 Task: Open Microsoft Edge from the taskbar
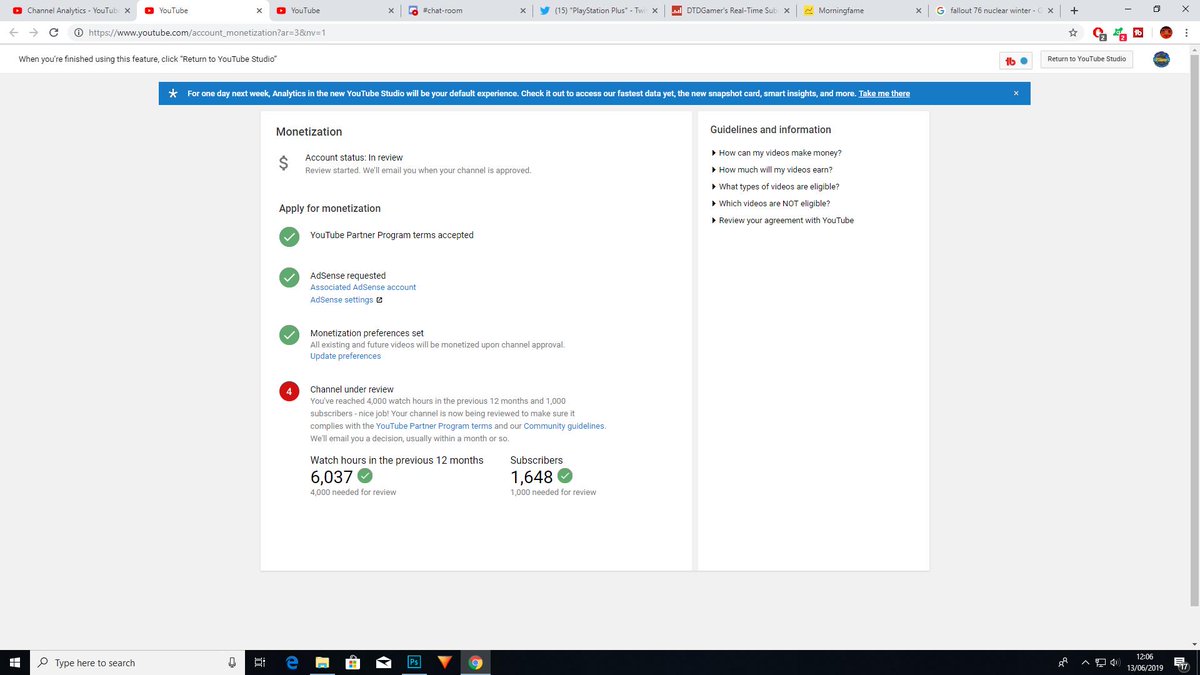[x=293, y=662]
